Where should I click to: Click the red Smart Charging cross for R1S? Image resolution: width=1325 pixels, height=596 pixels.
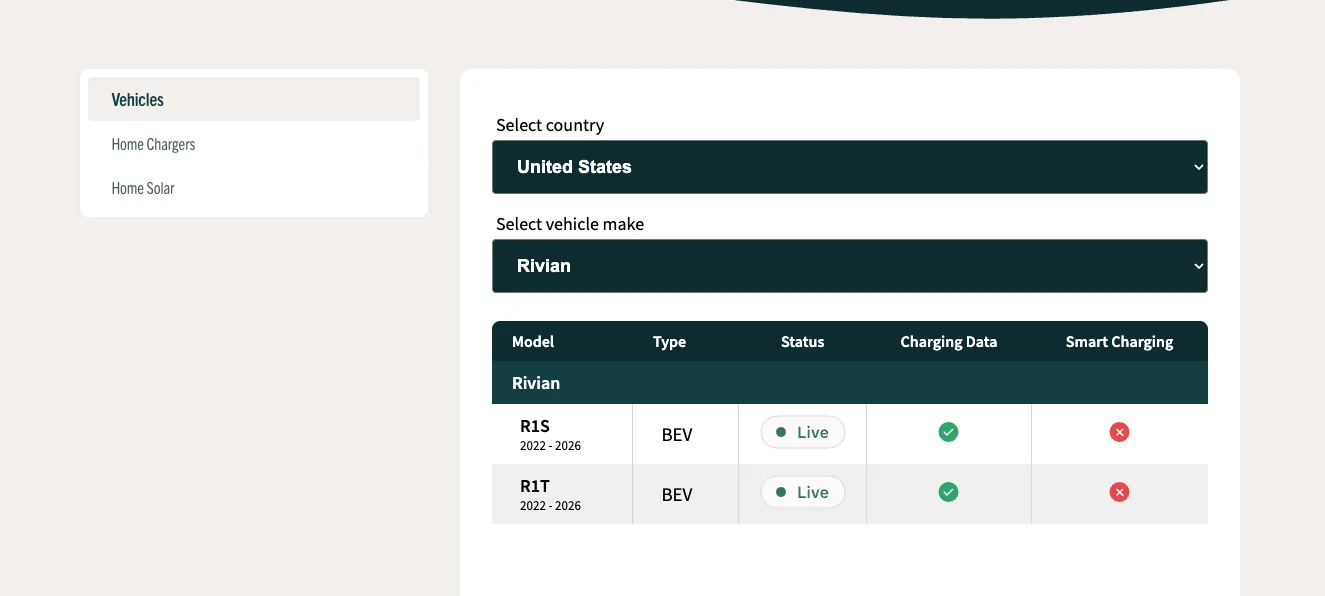point(1119,432)
